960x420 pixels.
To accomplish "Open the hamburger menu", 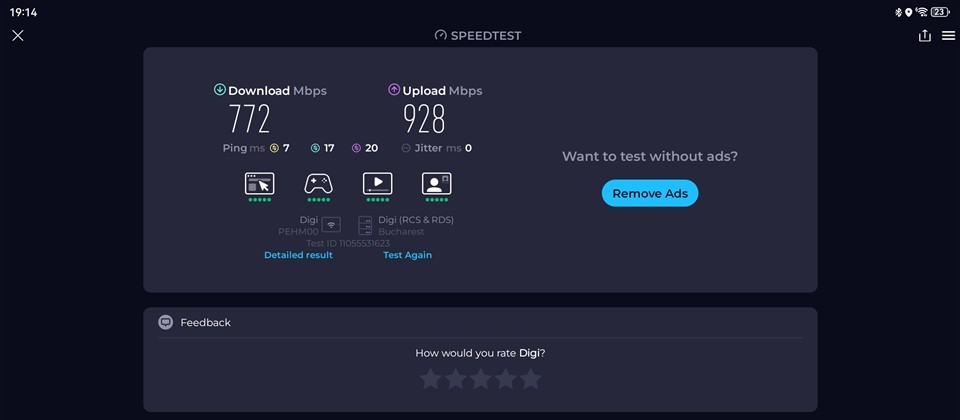I will click(x=948, y=35).
